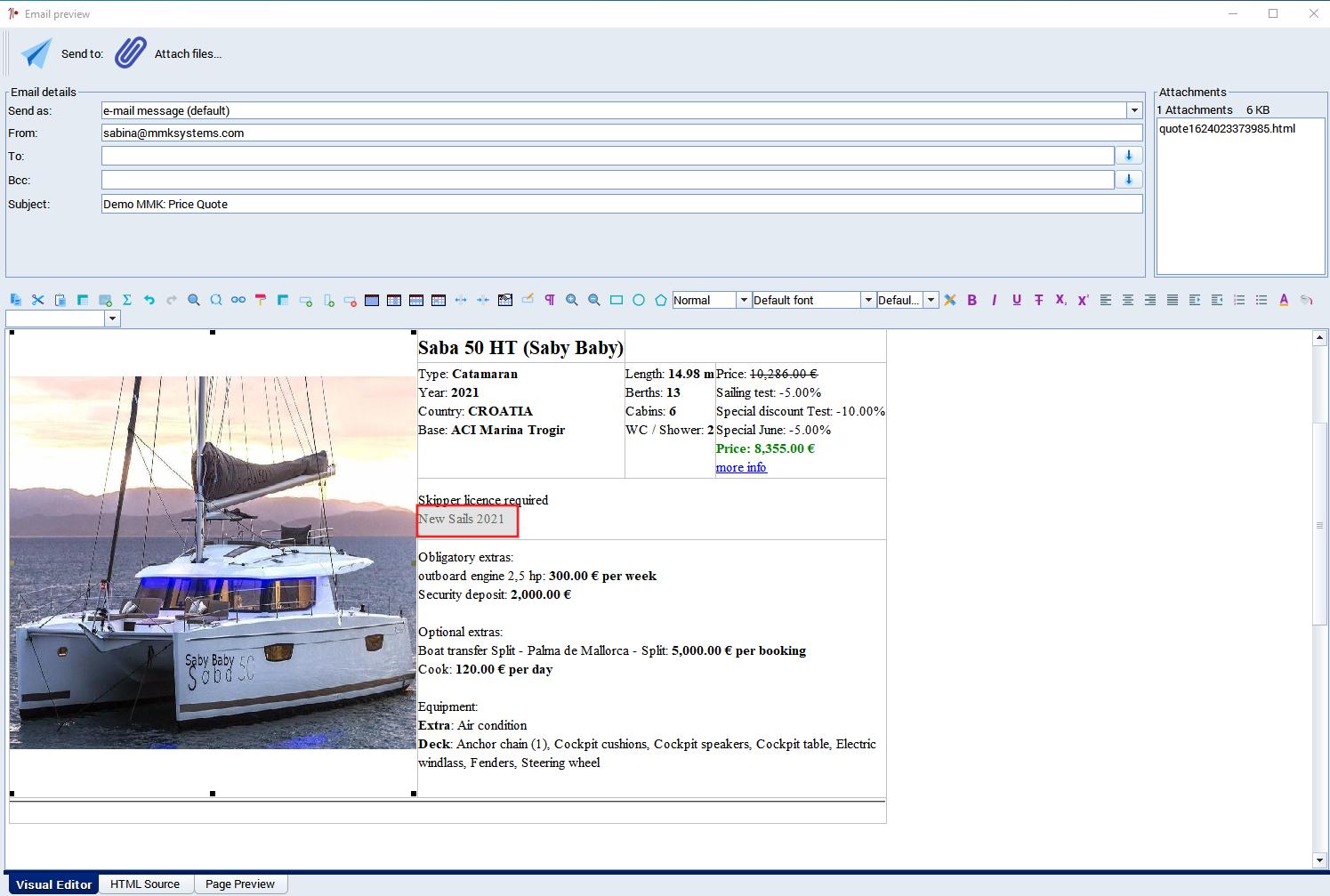Click into the Bcc email field
The width and height of the screenshot is (1330, 896).
coord(608,180)
